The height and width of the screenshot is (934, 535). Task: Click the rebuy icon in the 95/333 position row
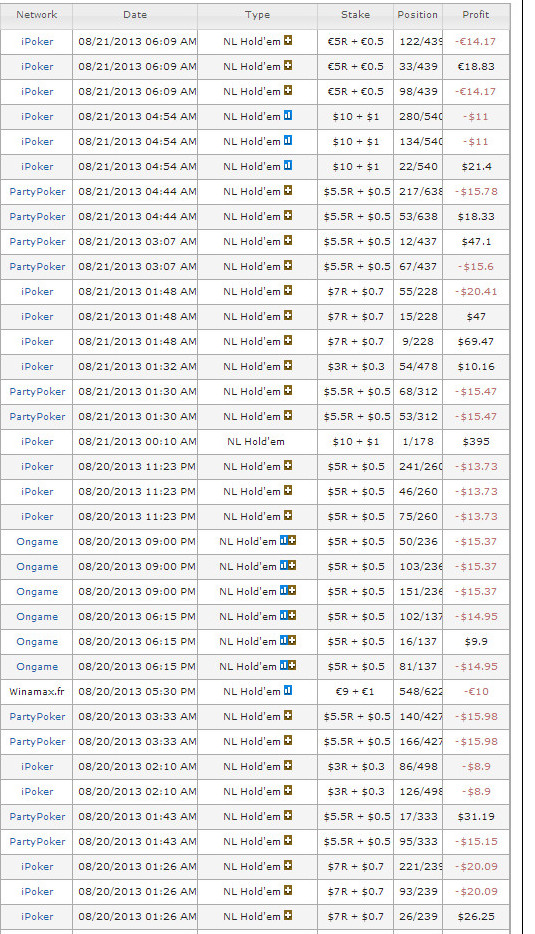(x=288, y=841)
